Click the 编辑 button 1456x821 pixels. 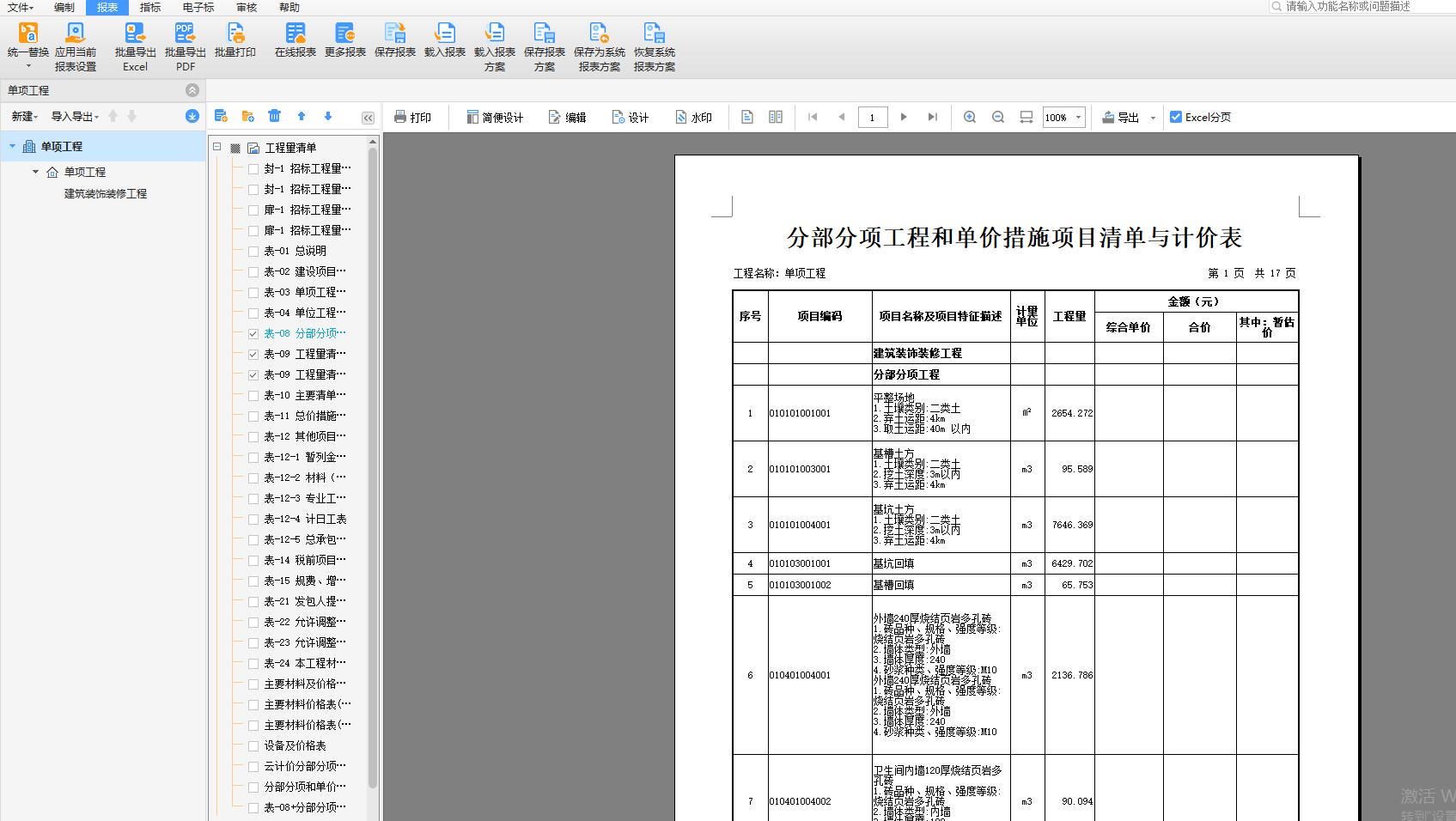tap(567, 117)
